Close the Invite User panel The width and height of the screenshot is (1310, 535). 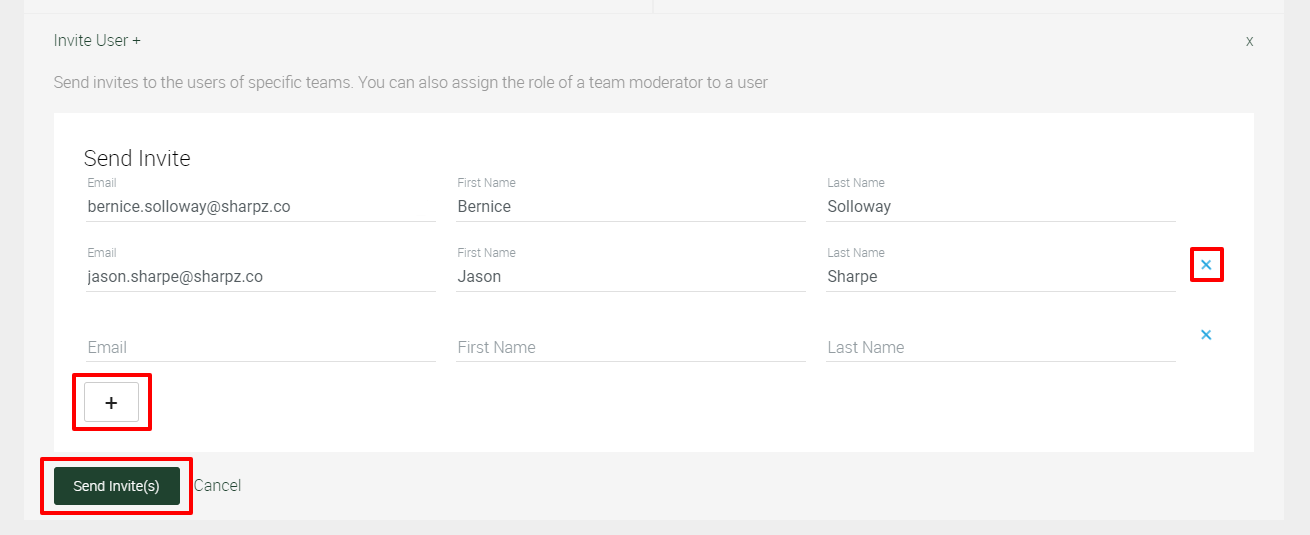[1249, 41]
